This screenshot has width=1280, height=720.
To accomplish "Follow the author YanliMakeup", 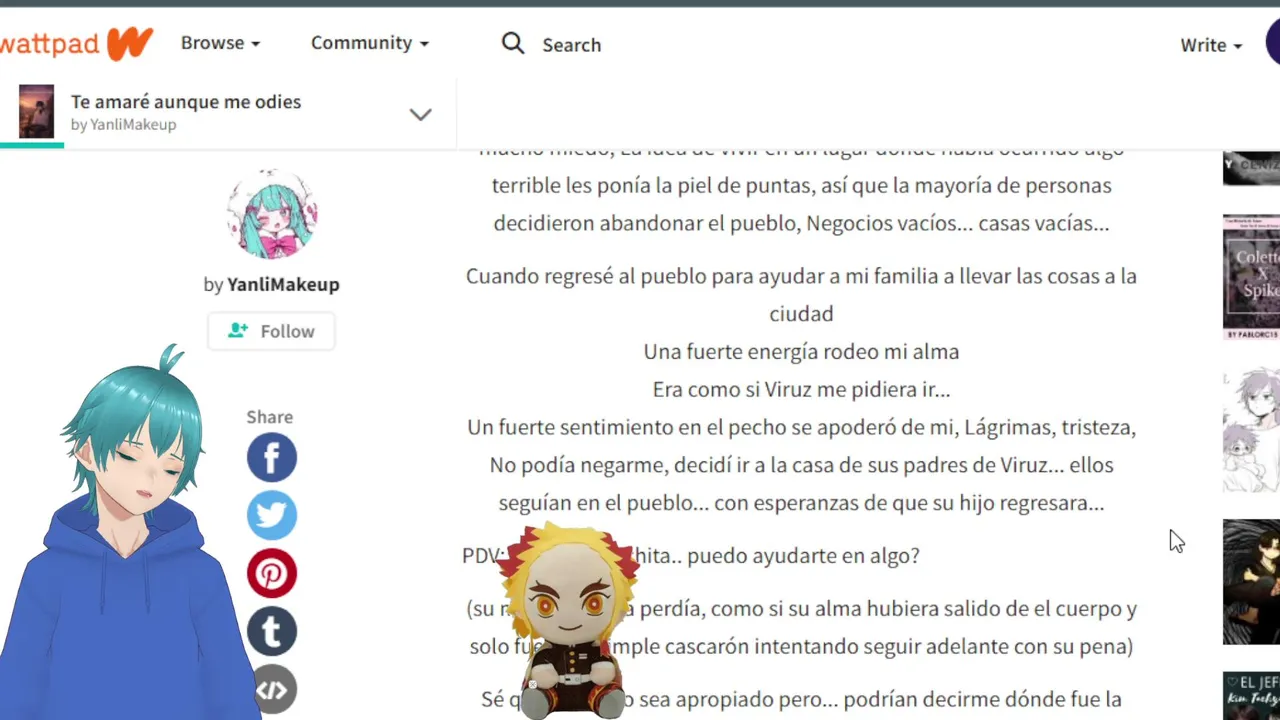I will (271, 331).
